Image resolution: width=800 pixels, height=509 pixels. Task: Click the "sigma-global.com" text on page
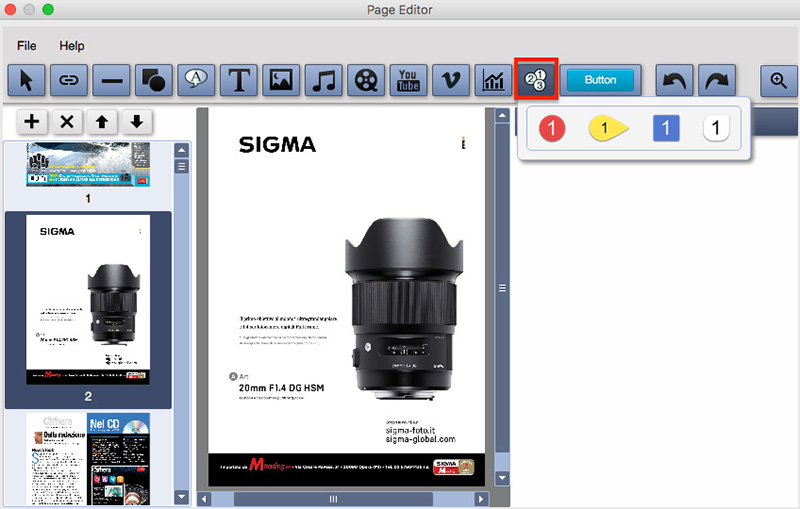pos(420,439)
